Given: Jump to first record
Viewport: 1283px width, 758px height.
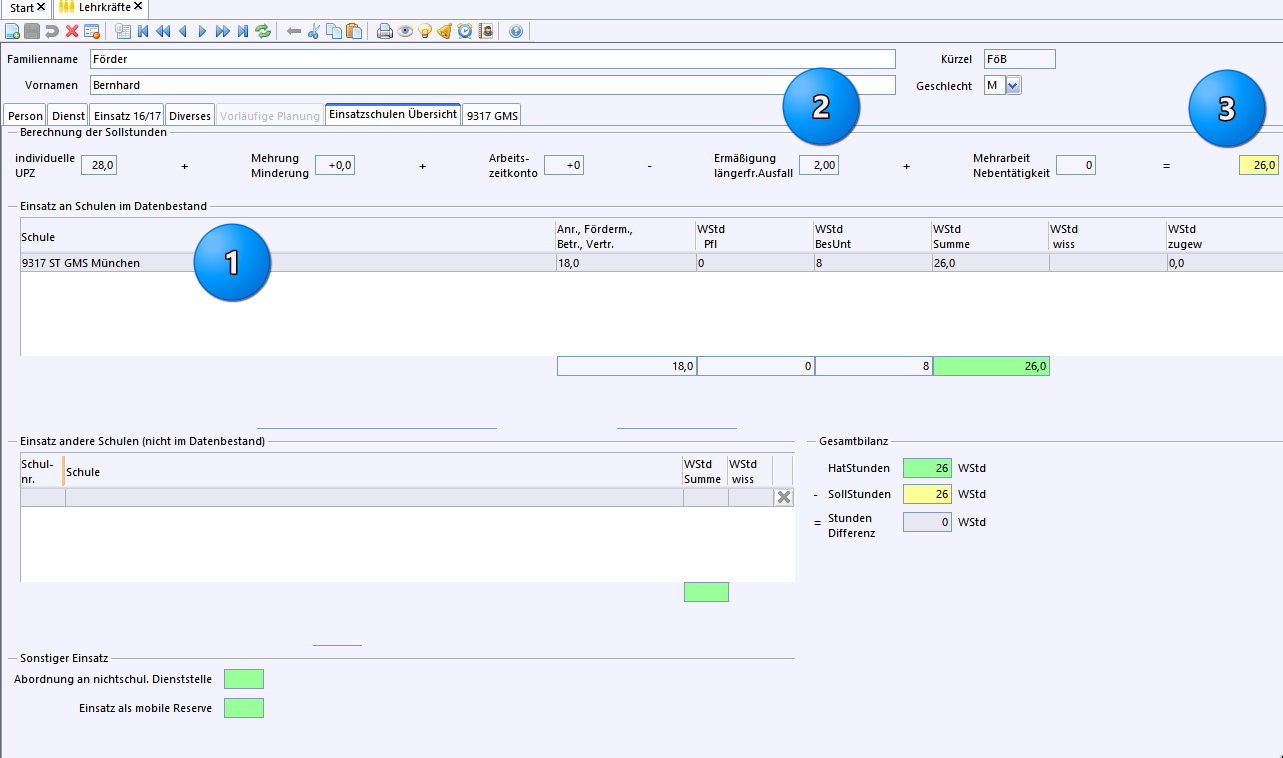Looking at the screenshot, I should (x=143, y=31).
